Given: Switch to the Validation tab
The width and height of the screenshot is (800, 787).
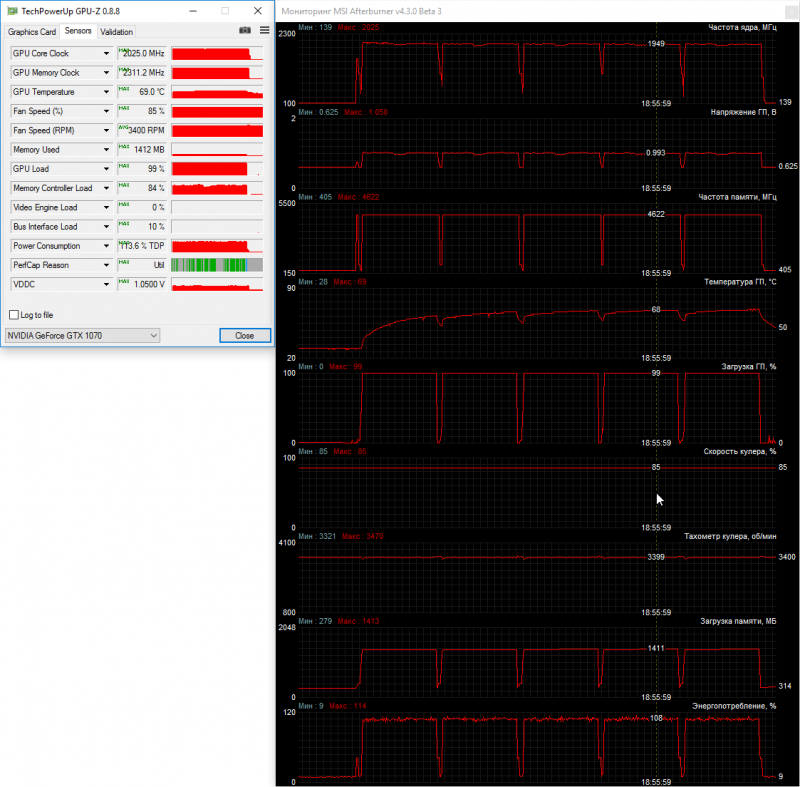Looking at the screenshot, I should click(x=116, y=32).
